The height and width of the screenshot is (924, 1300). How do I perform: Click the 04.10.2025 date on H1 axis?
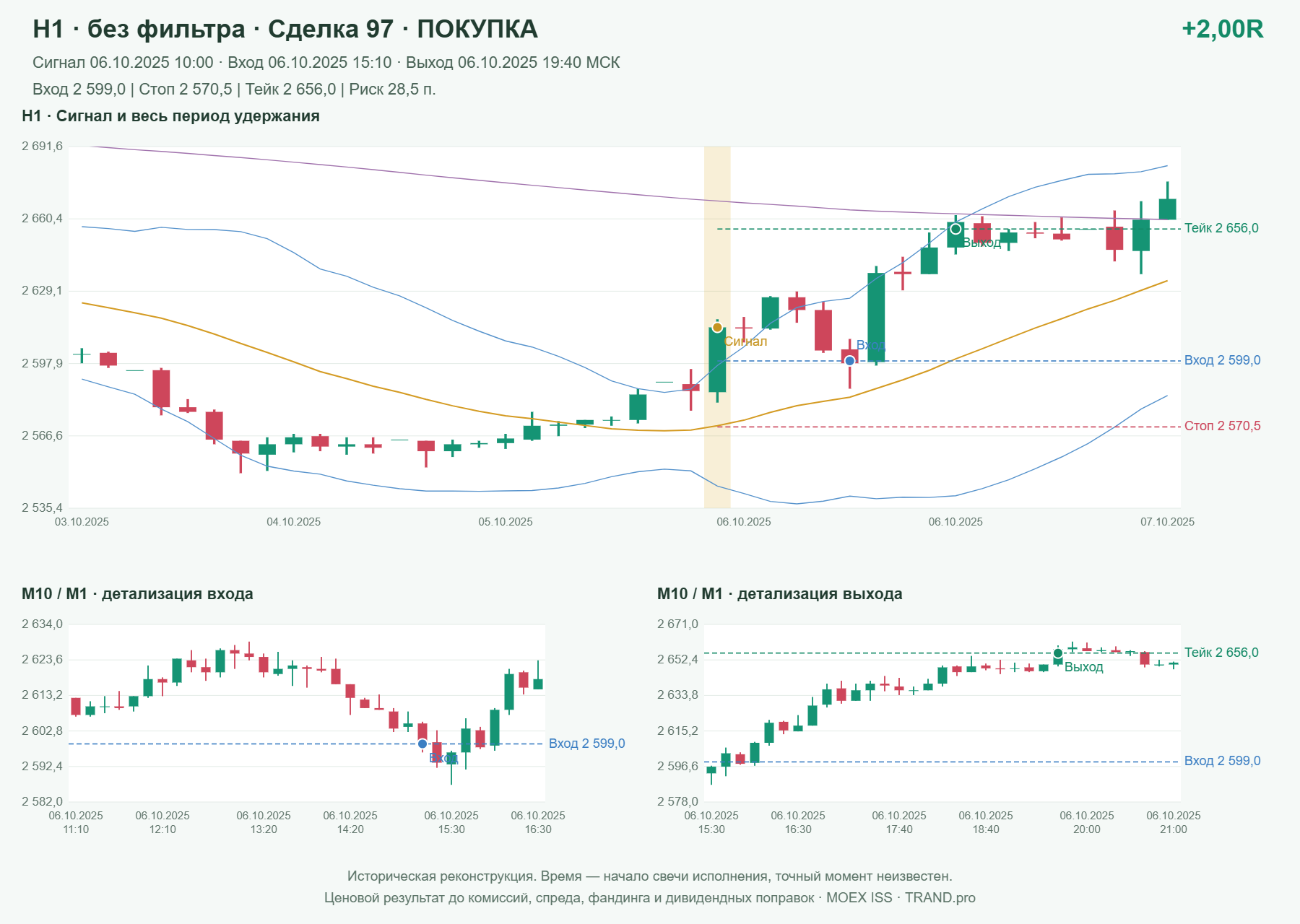point(294,522)
